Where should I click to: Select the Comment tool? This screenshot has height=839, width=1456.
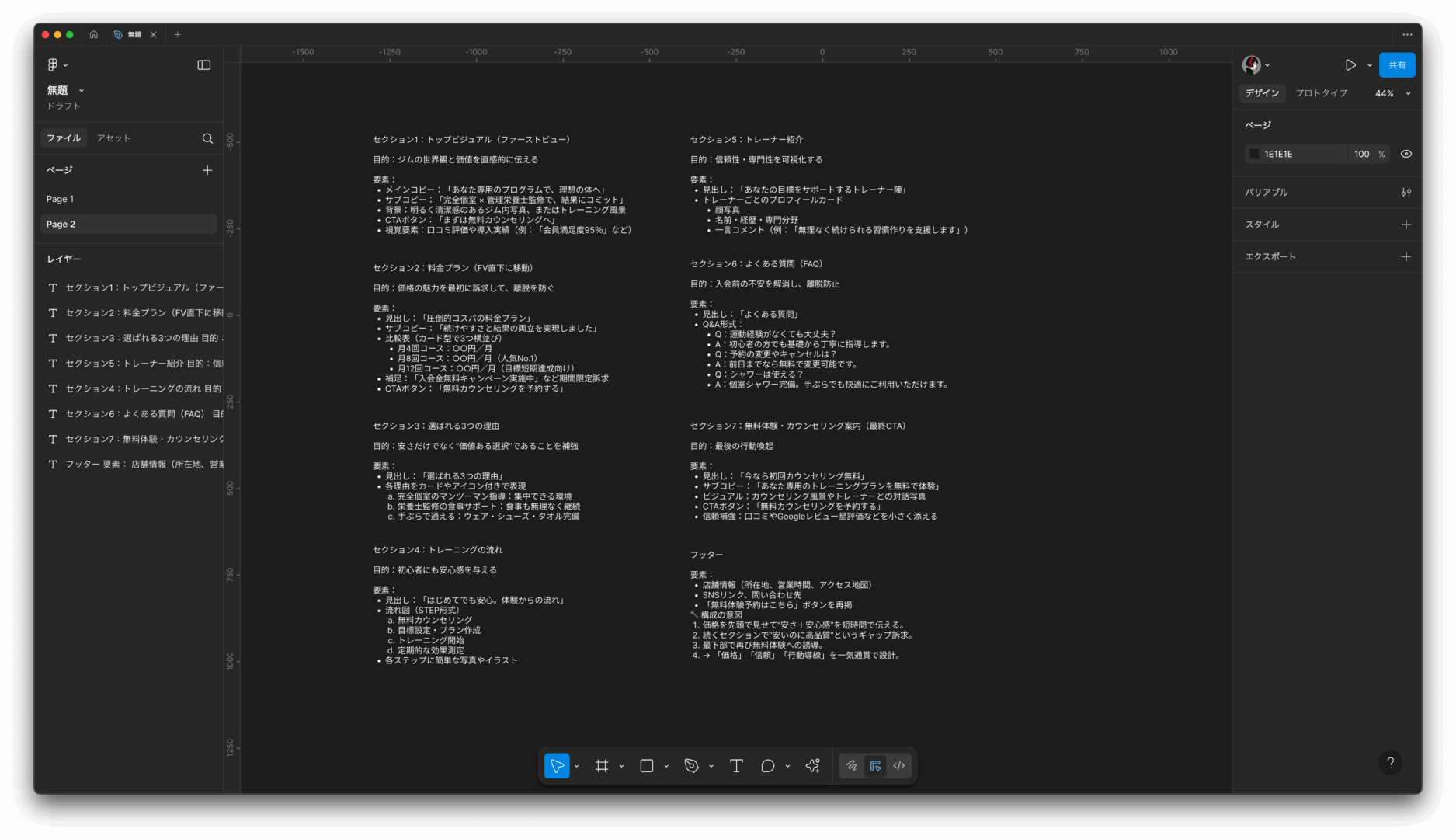(767, 766)
